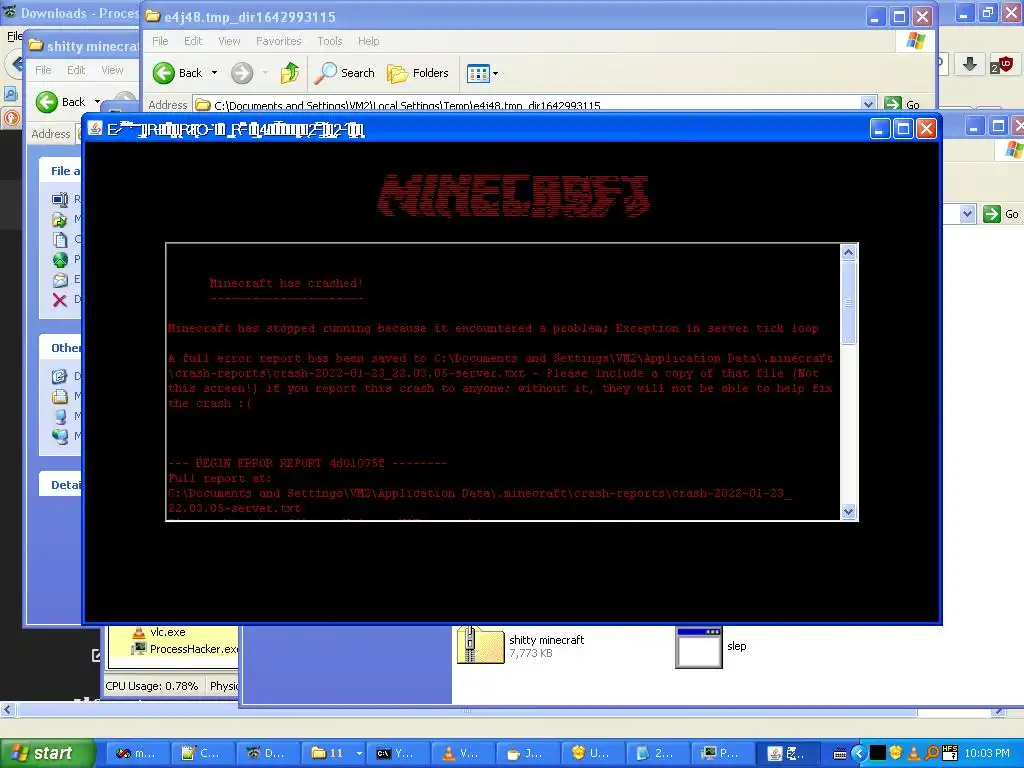The width and height of the screenshot is (1024, 768).
Task: Click the browser download arrow icon
Action: (969, 63)
